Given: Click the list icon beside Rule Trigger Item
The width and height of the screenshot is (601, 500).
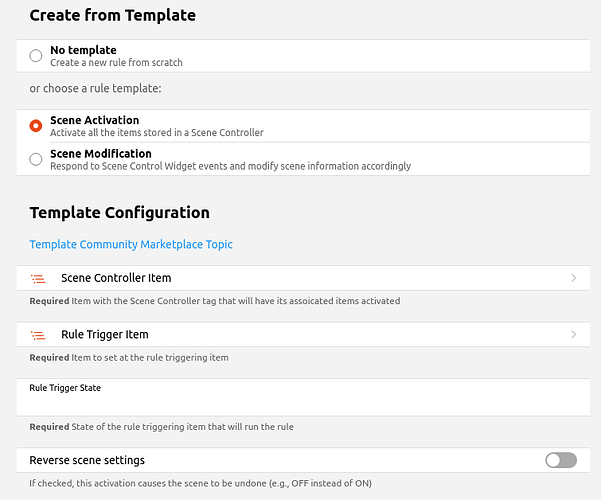Looking at the screenshot, I should 38,335.
